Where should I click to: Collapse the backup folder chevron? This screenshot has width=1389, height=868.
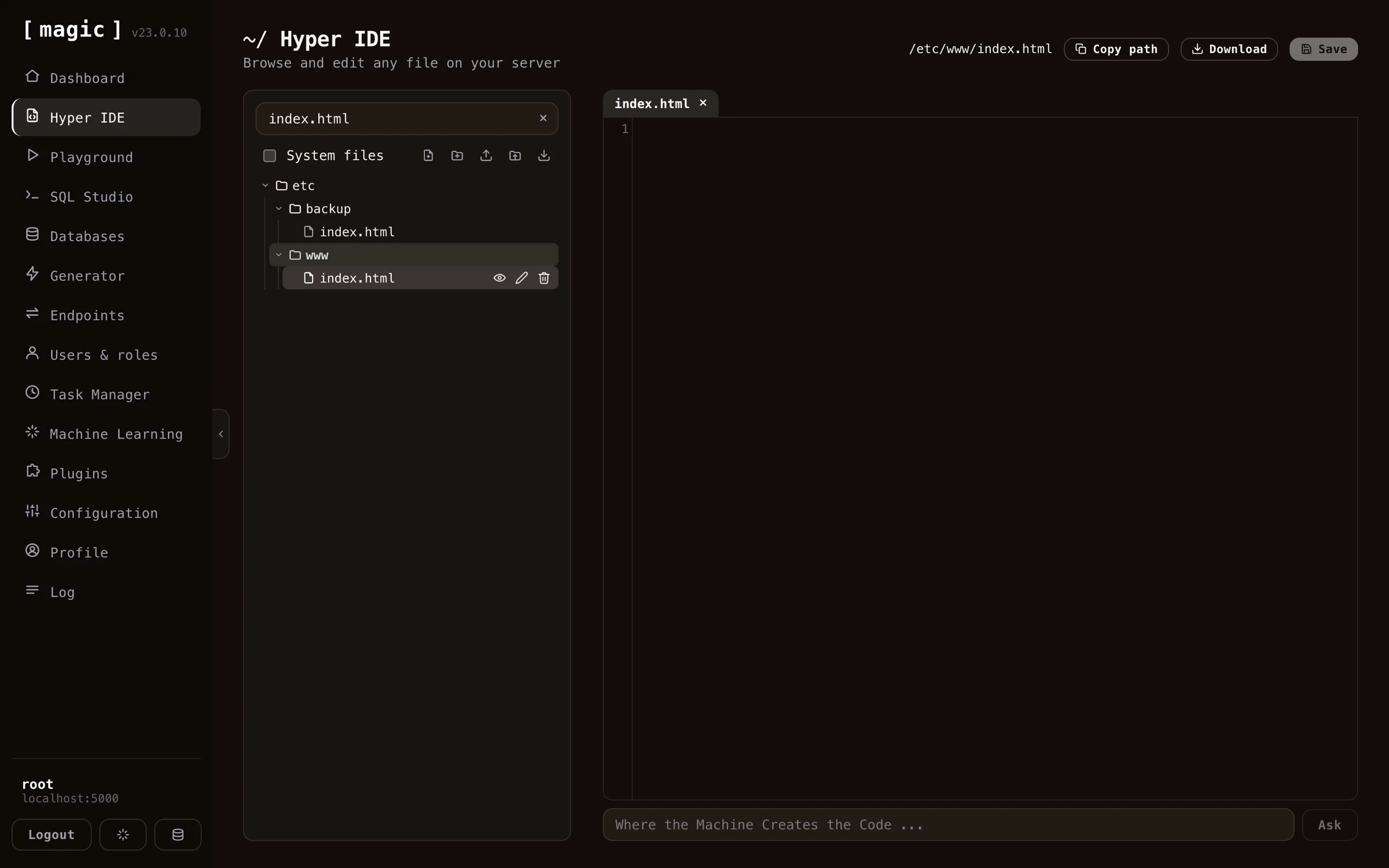click(279, 209)
